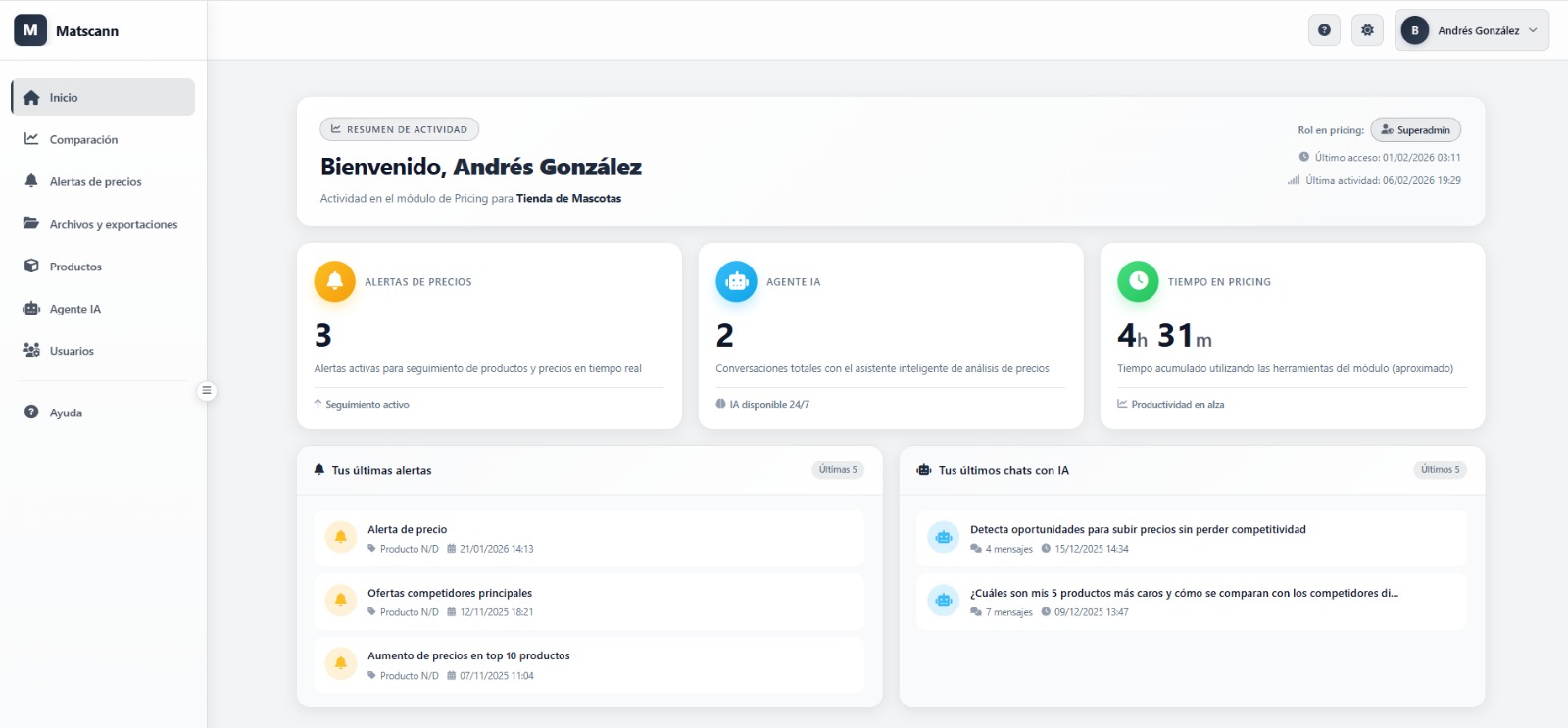Image resolution: width=1568 pixels, height=728 pixels.
Task: Open Agente IA sidebar item
Action: pos(103,309)
